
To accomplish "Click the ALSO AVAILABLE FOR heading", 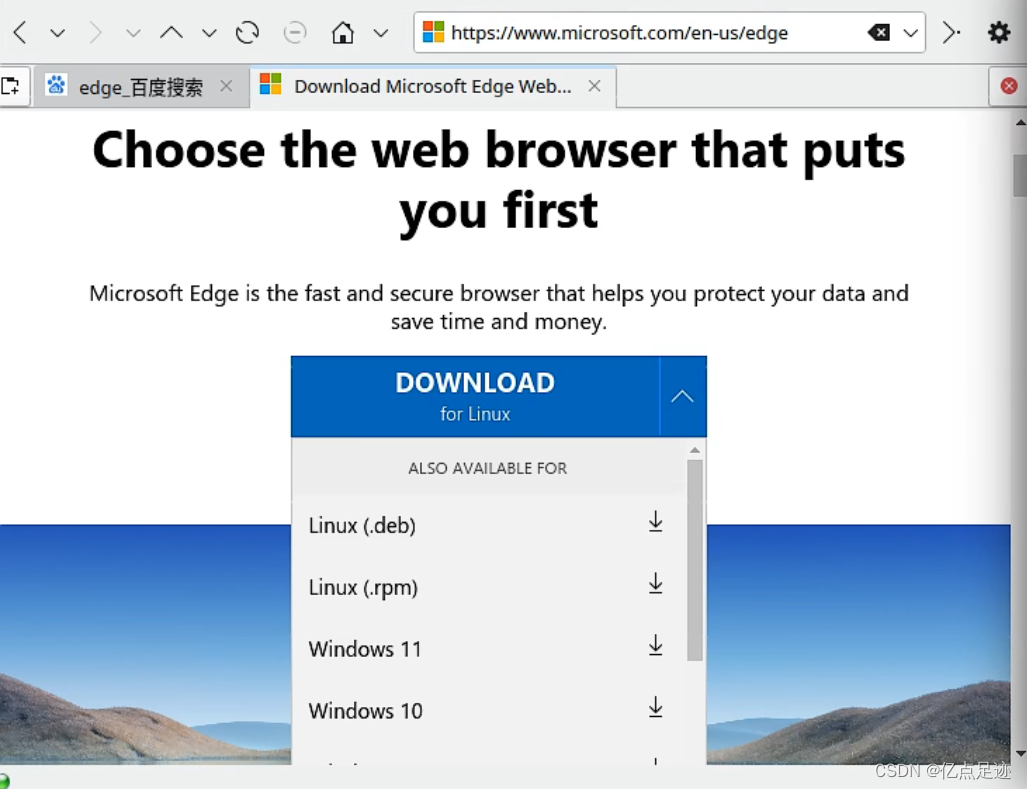I will point(488,468).
